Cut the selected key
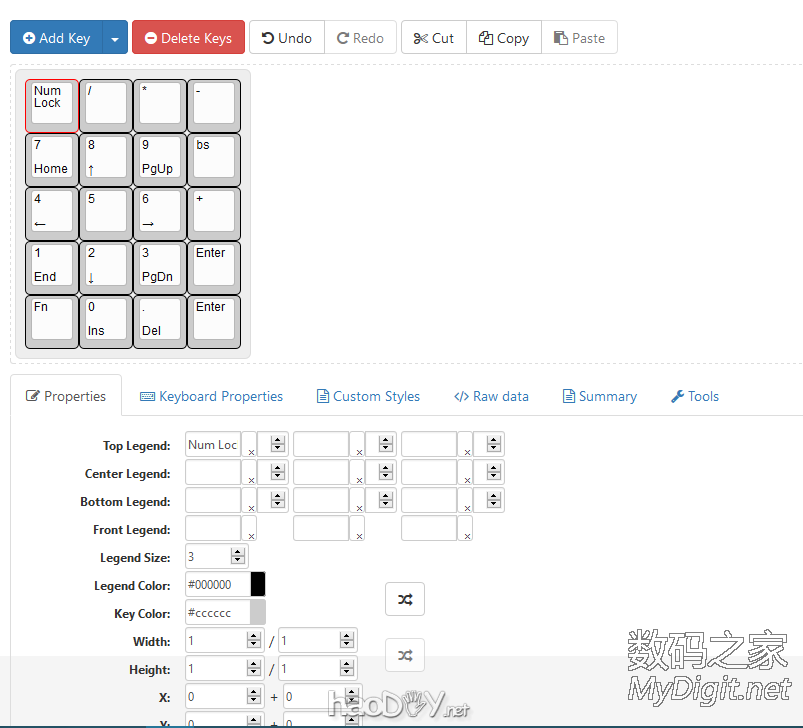 tap(433, 38)
